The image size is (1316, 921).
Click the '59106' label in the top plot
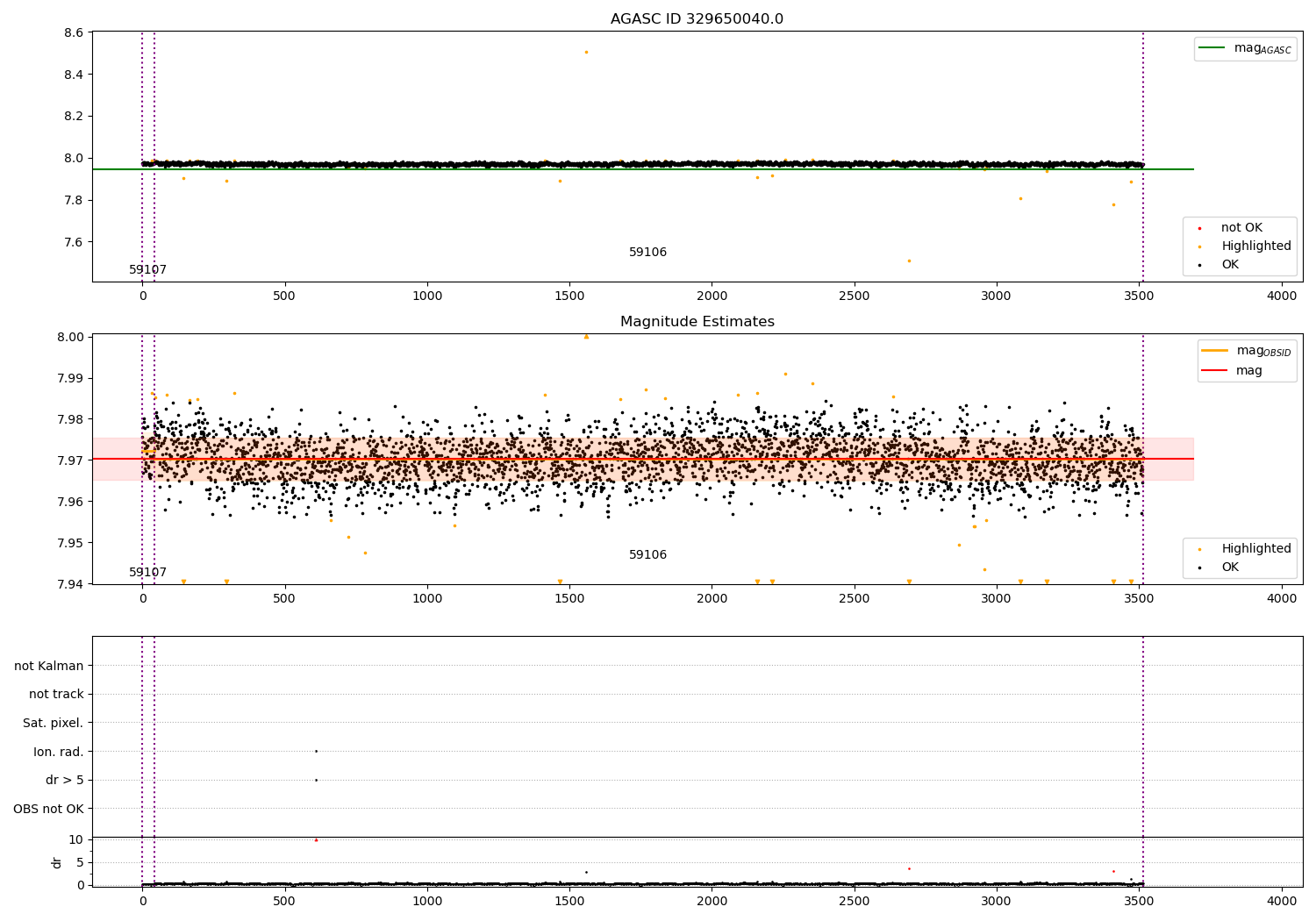(x=647, y=253)
